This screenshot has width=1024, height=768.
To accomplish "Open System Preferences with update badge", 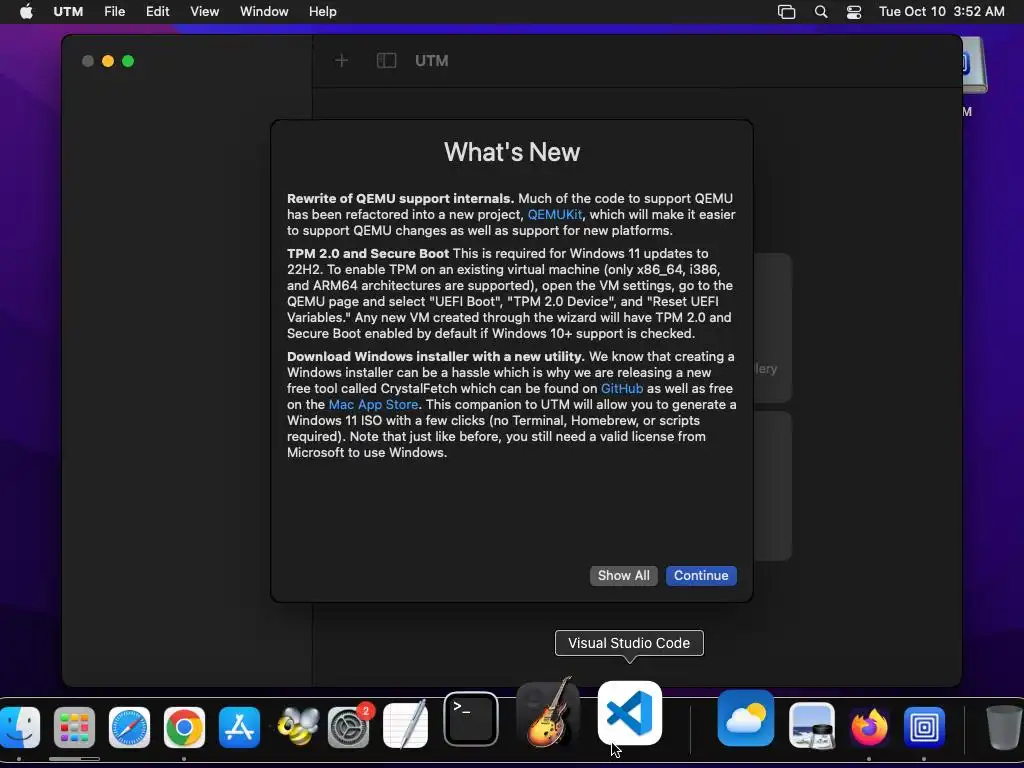I will point(349,727).
